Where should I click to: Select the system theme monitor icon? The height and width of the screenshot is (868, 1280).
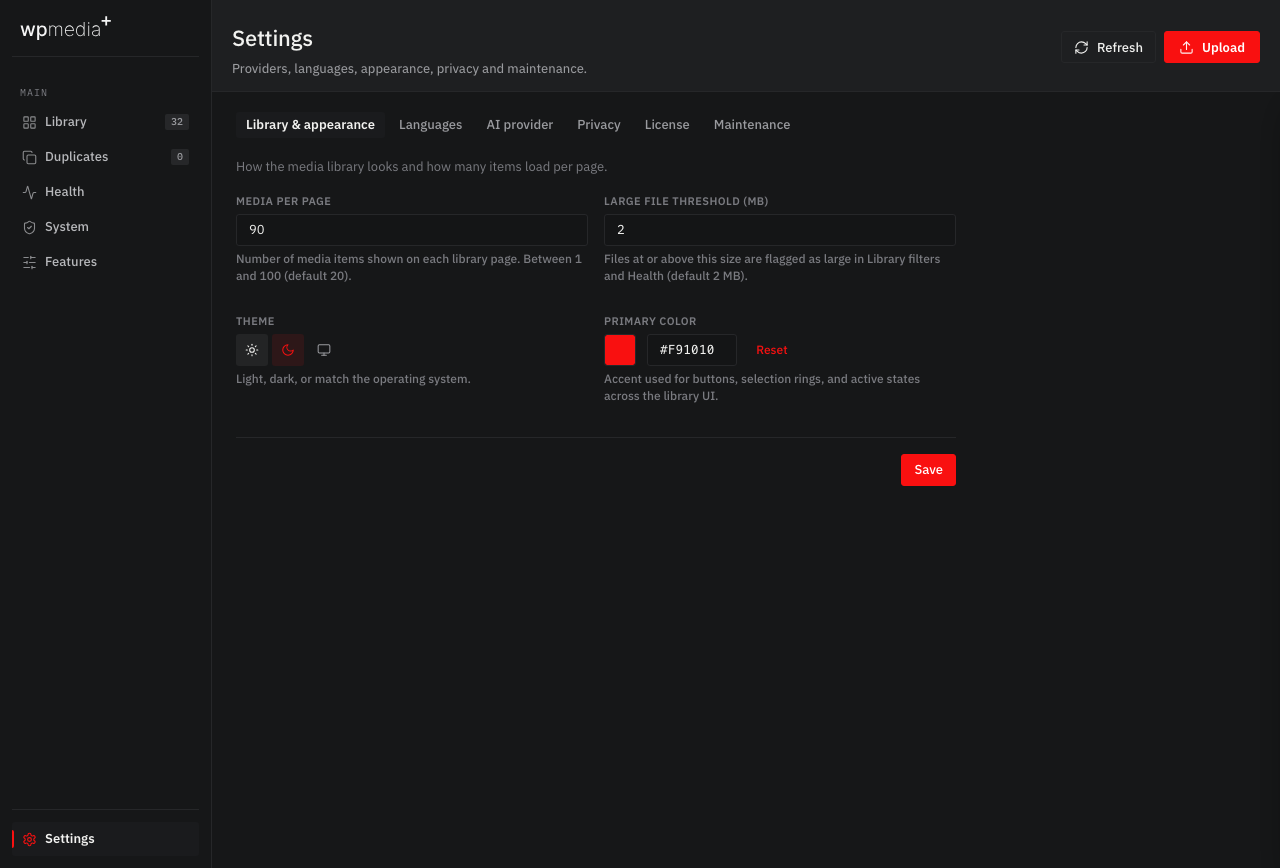(324, 350)
